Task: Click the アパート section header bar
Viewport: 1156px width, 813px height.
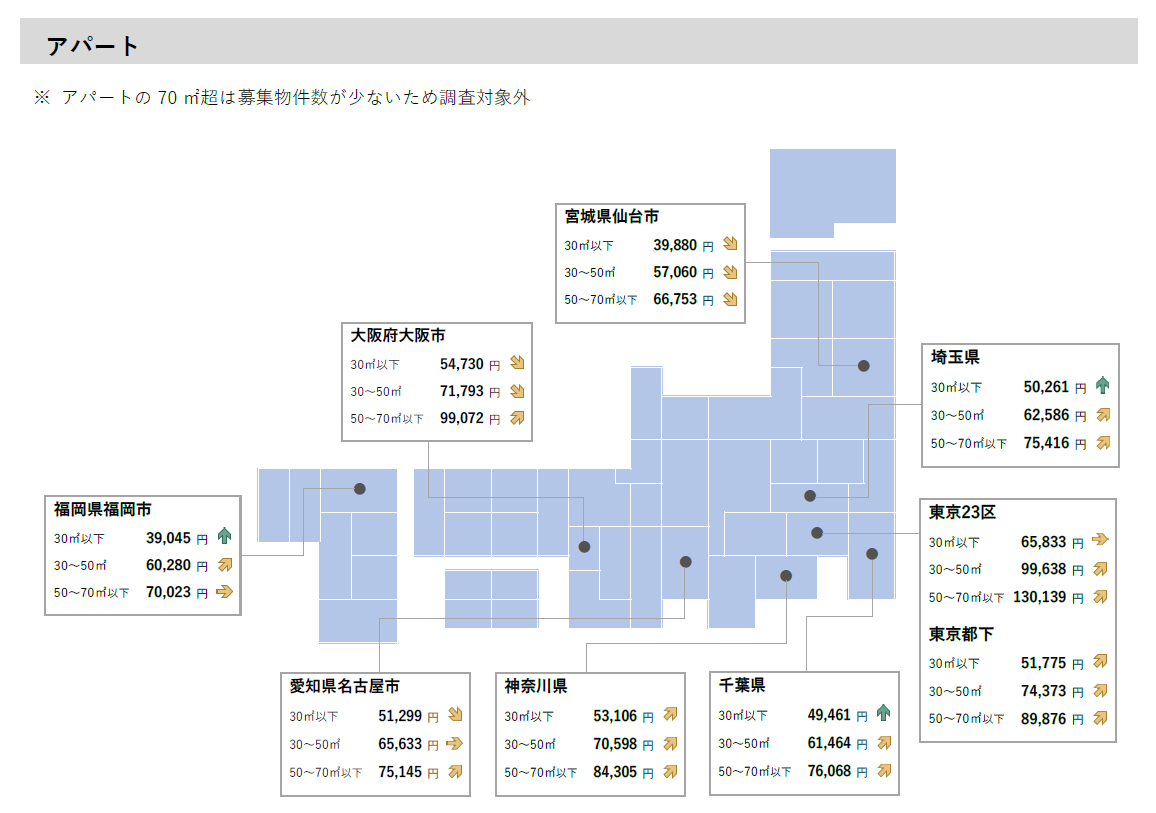Action: click(578, 45)
